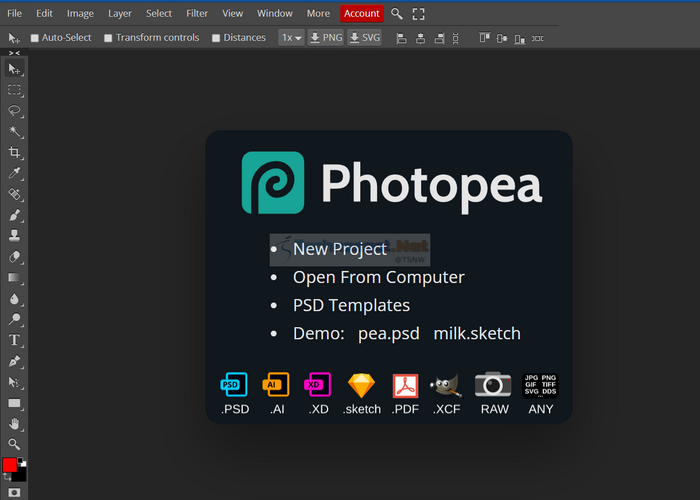Open the File menu
Image resolution: width=700 pixels, height=500 pixels.
pyautogui.click(x=14, y=13)
